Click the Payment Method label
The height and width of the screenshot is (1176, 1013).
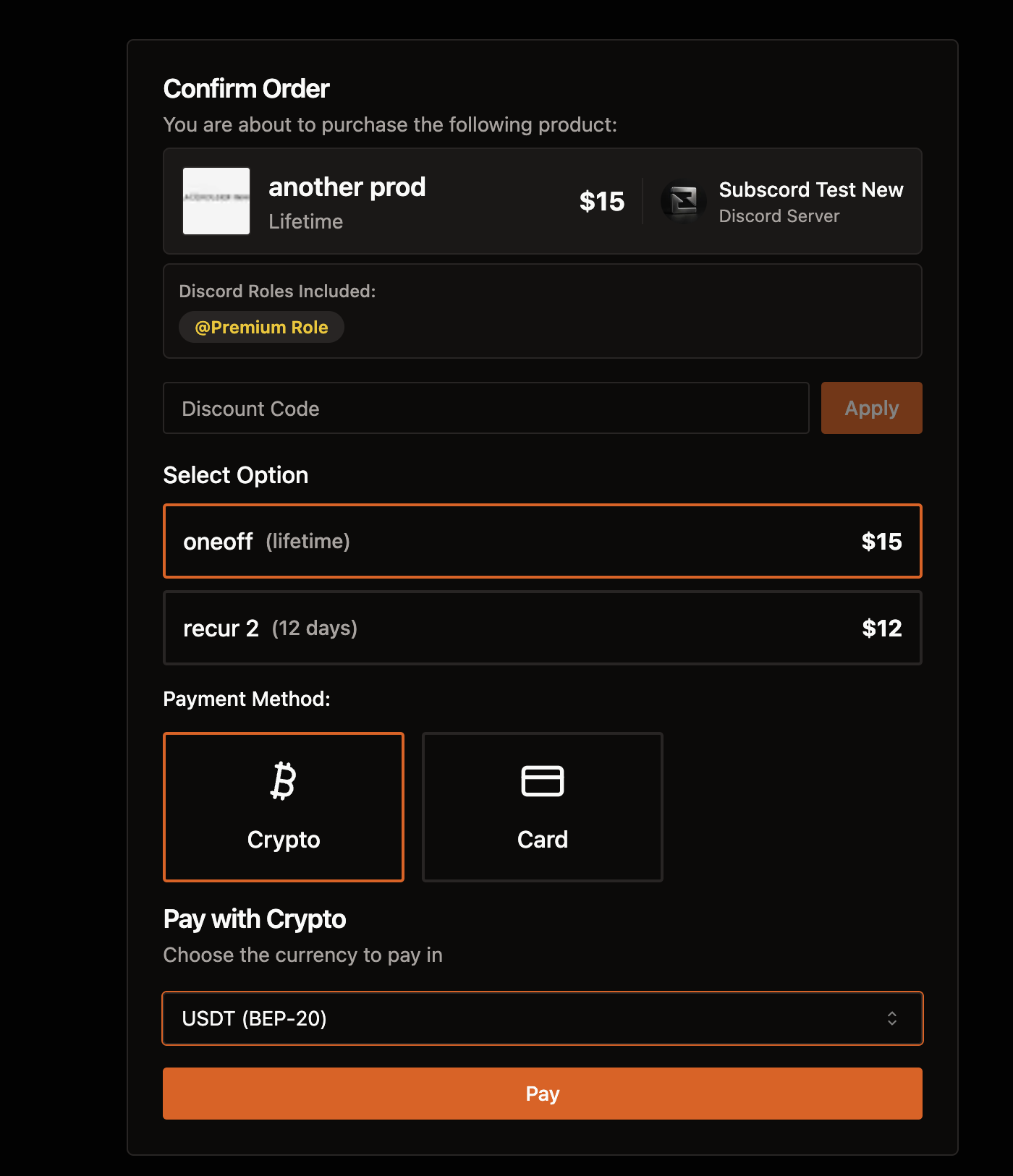click(x=247, y=699)
